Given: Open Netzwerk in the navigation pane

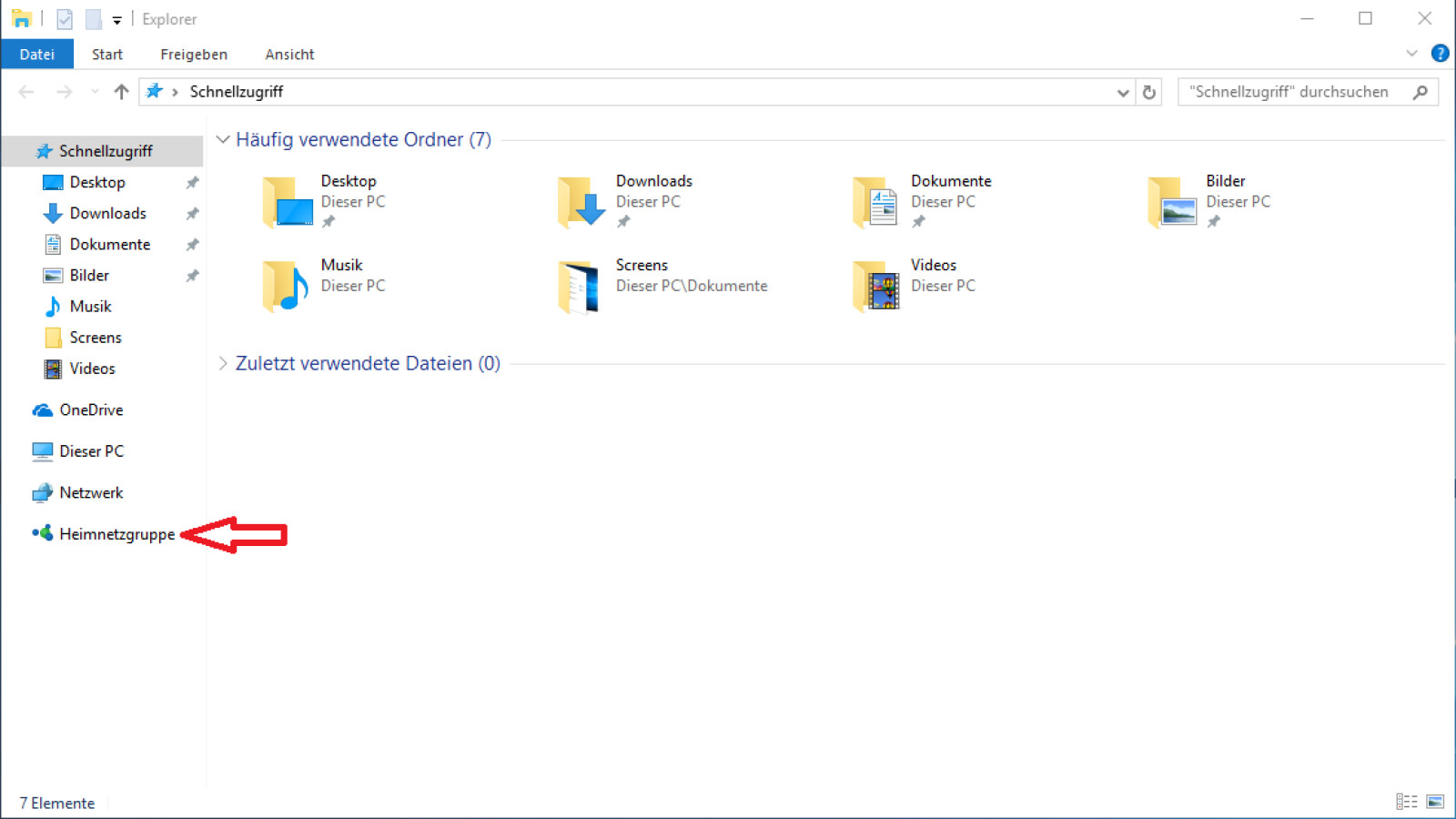Looking at the screenshot, I should 91,492.
